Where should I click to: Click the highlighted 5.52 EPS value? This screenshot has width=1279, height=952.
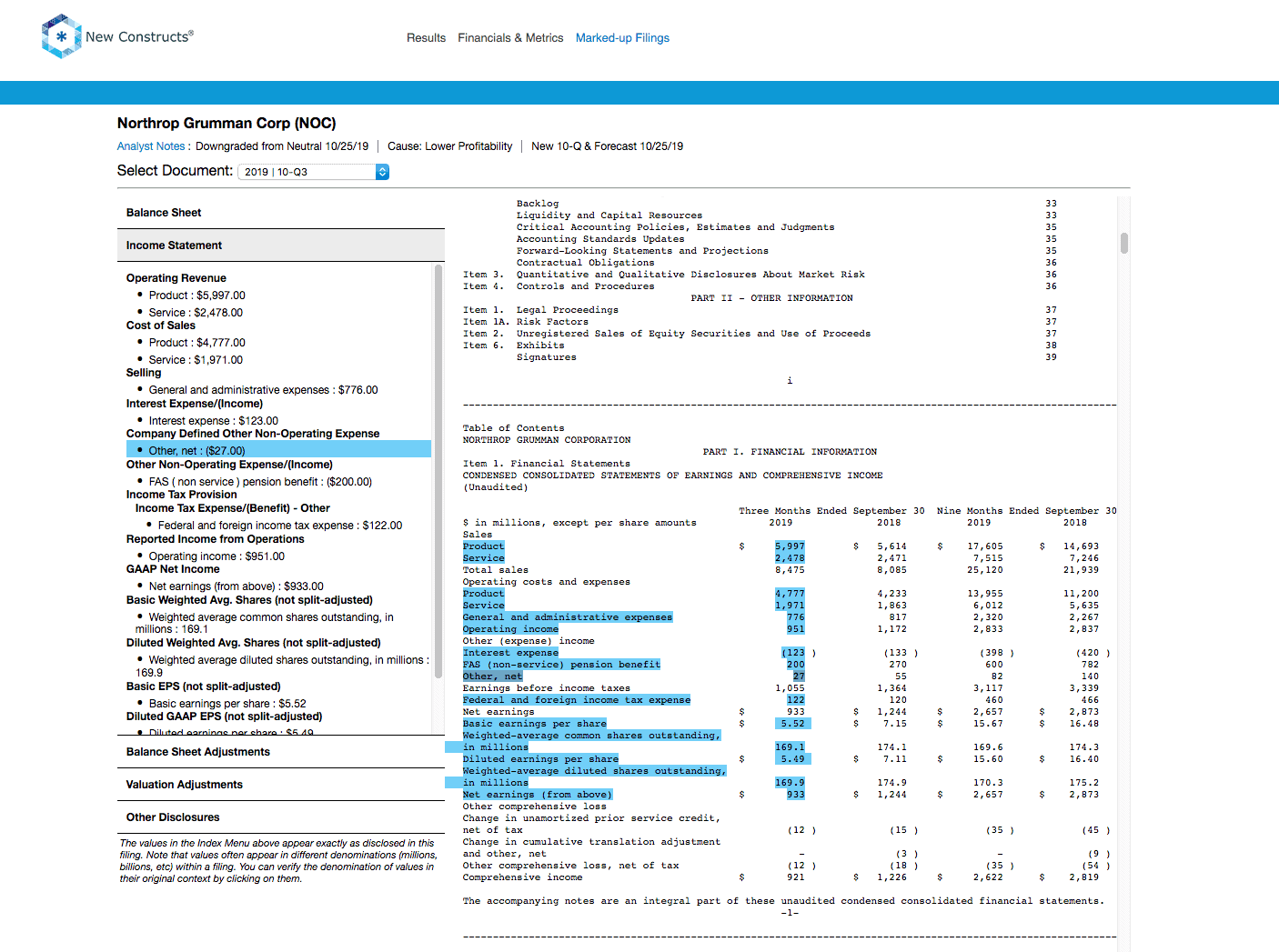792,724
